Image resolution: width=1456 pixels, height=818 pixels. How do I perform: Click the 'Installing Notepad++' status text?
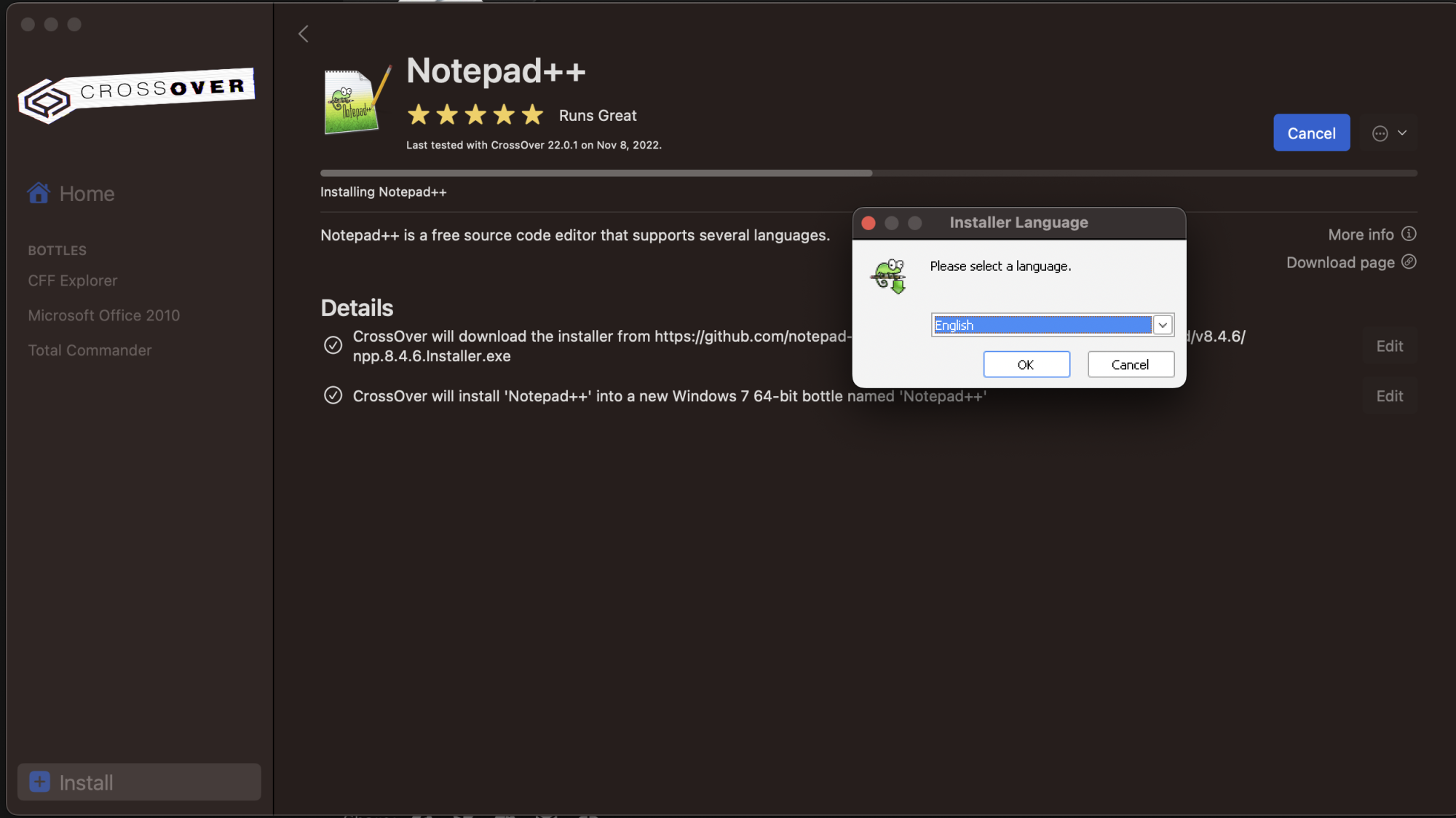(x=384, y=192)
